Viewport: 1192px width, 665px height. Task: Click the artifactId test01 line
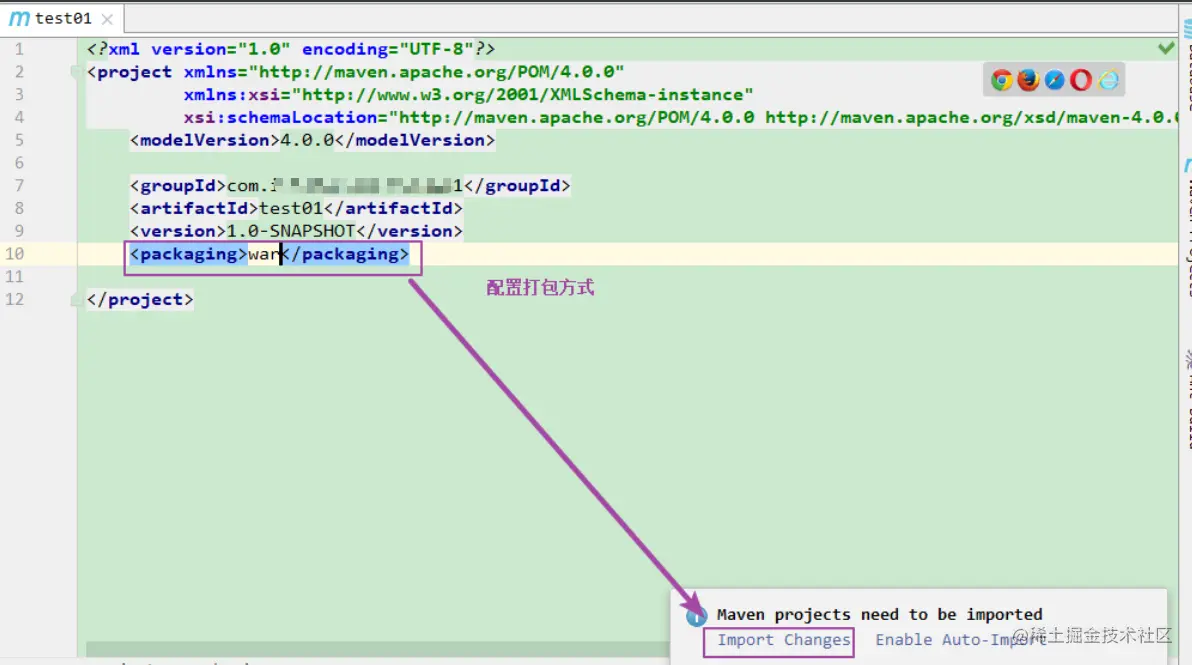(x=296, y=208)
